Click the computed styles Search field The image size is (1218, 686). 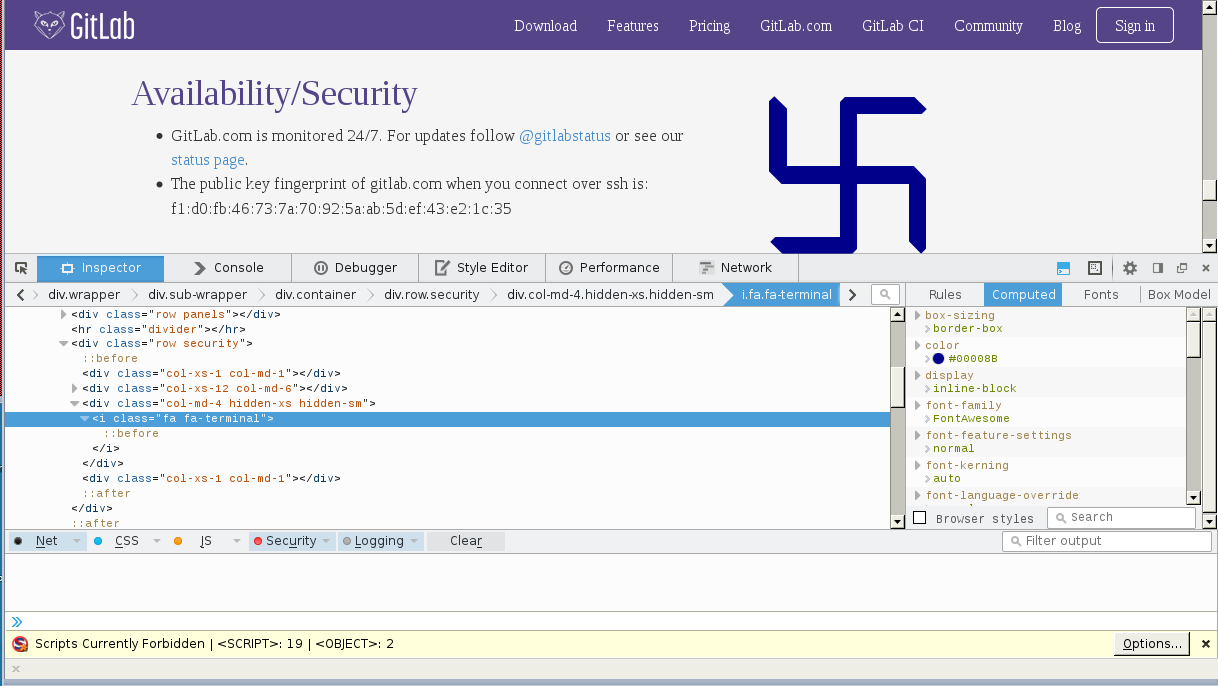[x=1121, y=518]
